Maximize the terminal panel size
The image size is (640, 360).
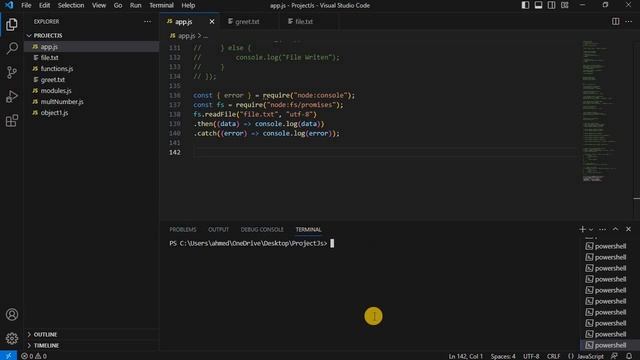[x=616, y=229]
